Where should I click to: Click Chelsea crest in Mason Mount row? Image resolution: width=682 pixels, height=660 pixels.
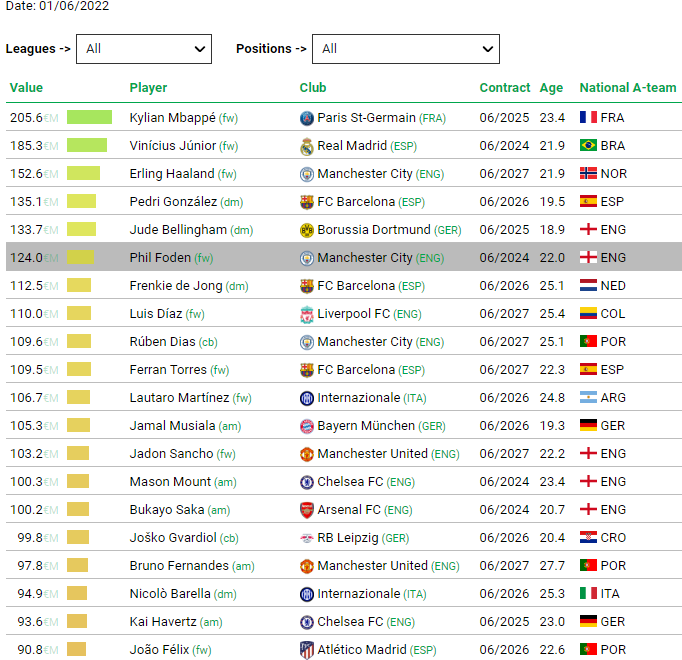click(307, 482)
